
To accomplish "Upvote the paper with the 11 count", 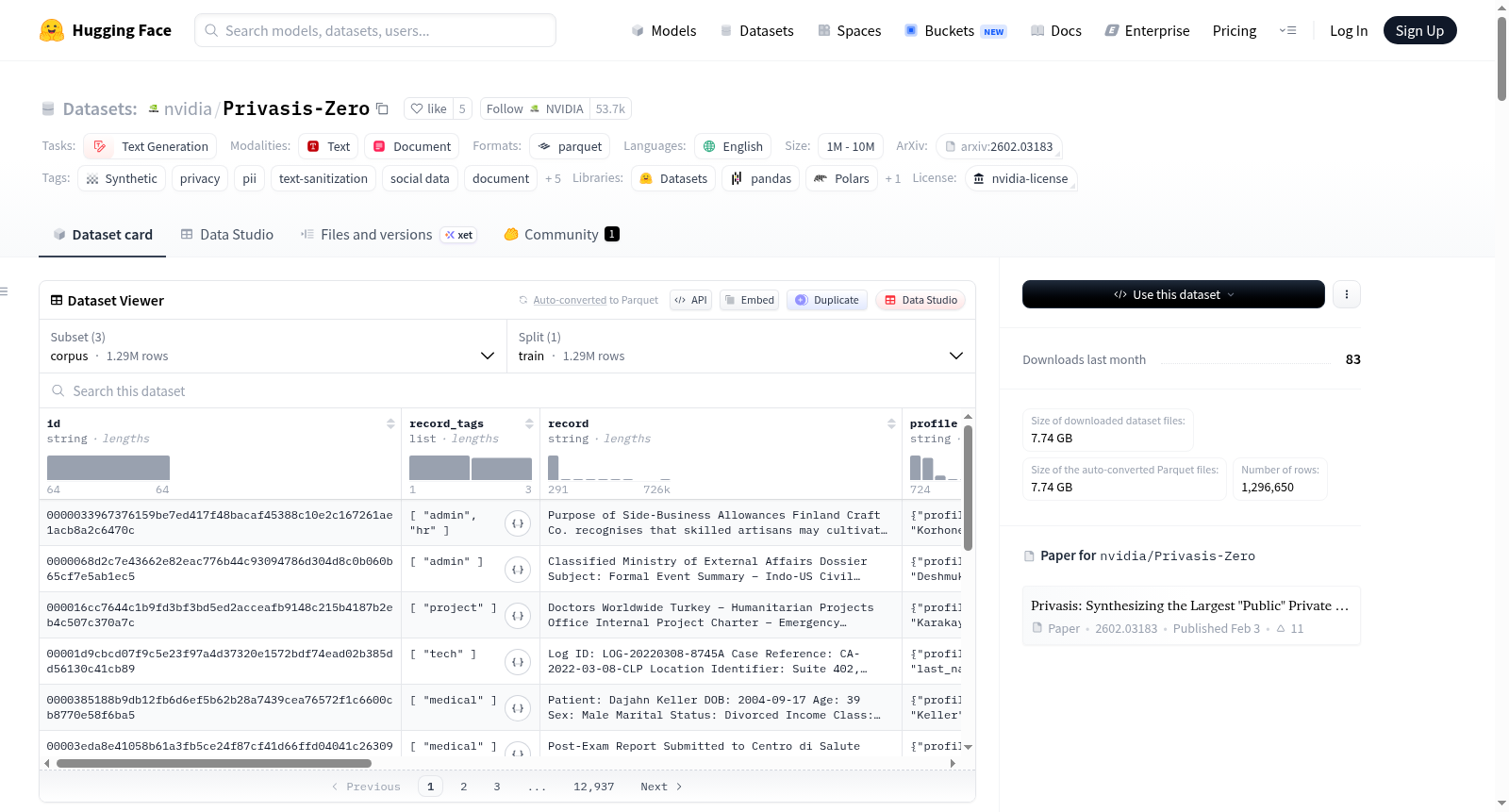I will tap(1289, 629).
